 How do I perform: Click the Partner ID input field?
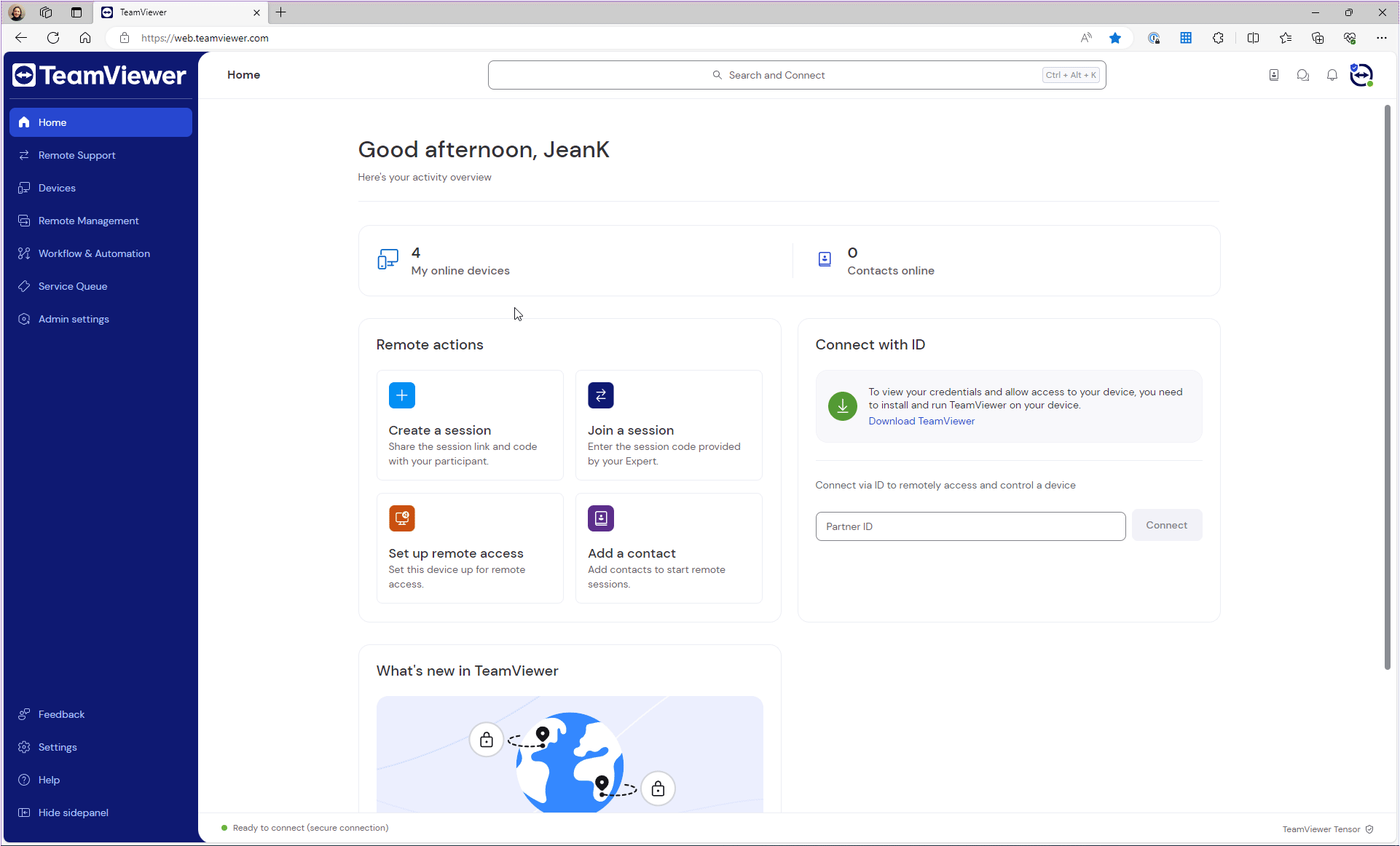click(x=970, y=526)
